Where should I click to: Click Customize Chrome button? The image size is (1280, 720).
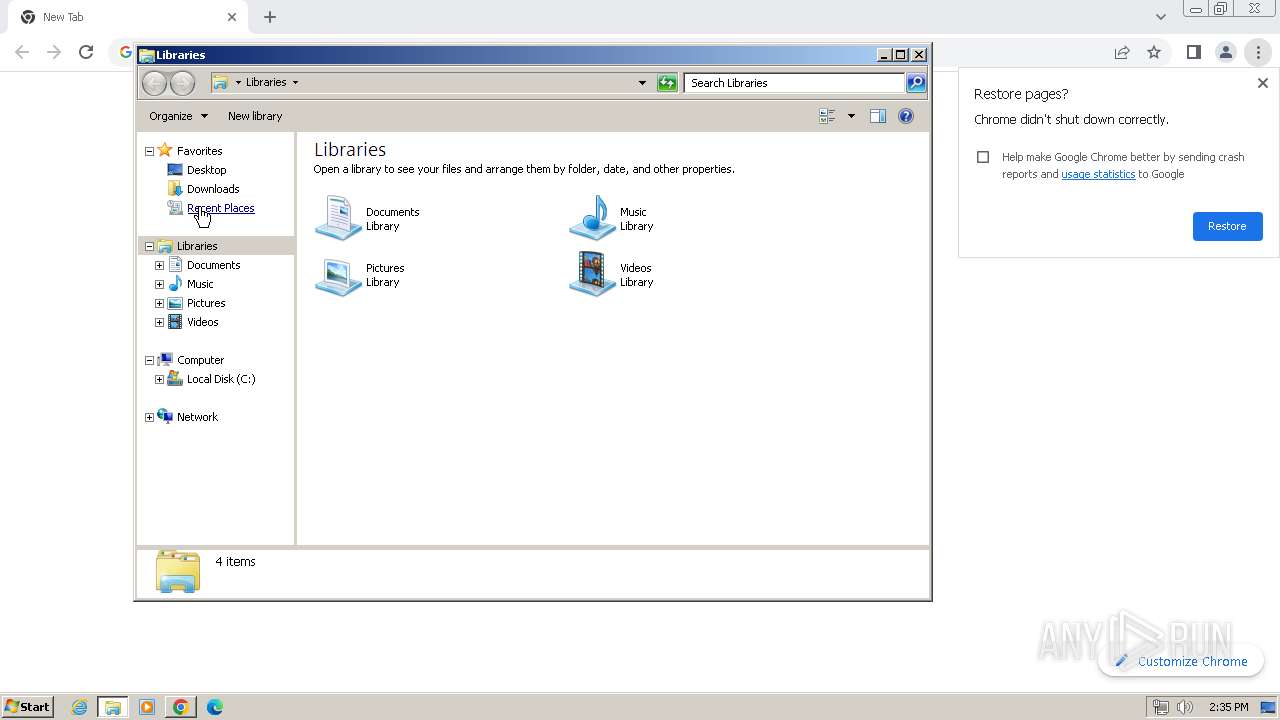tap(1181, 661)
